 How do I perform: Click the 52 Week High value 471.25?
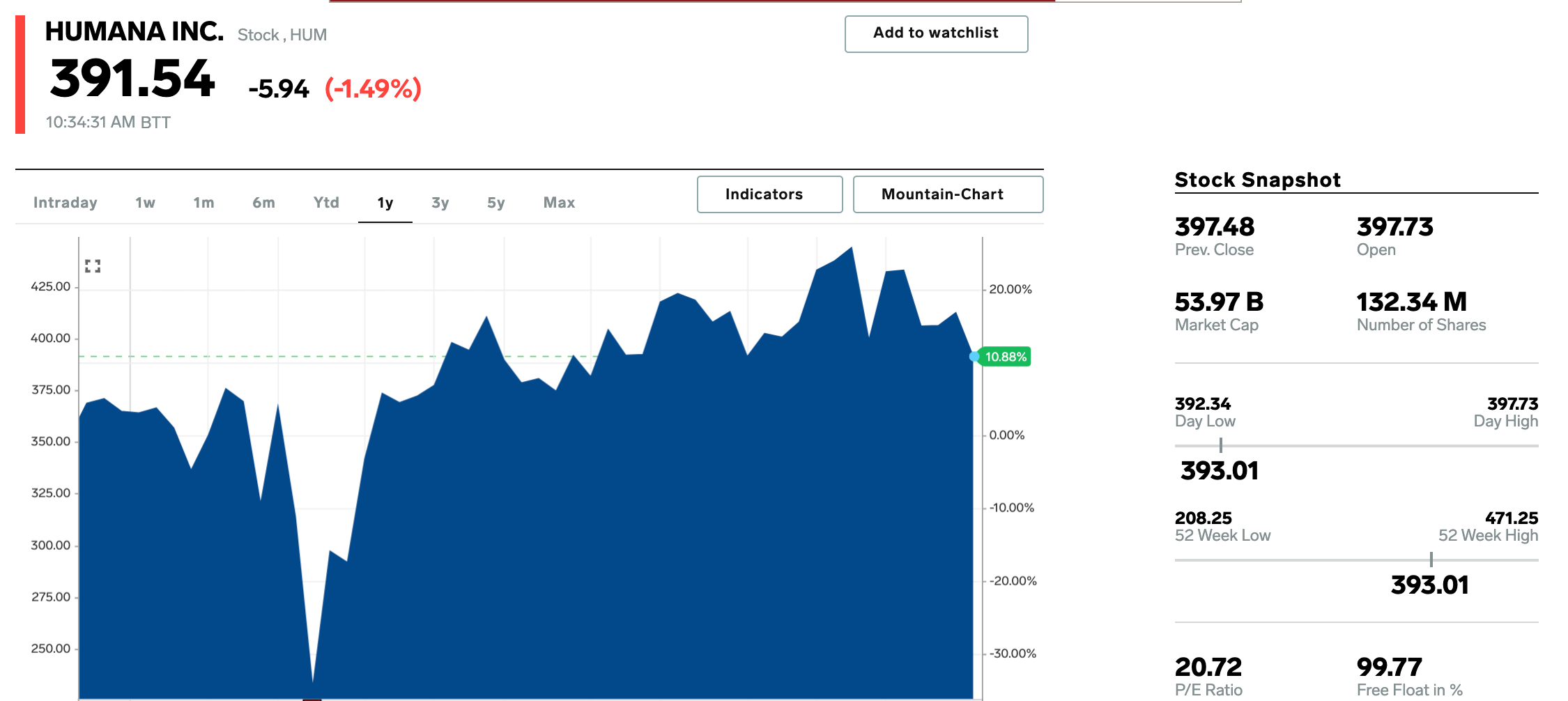[x=1512, y=518]
